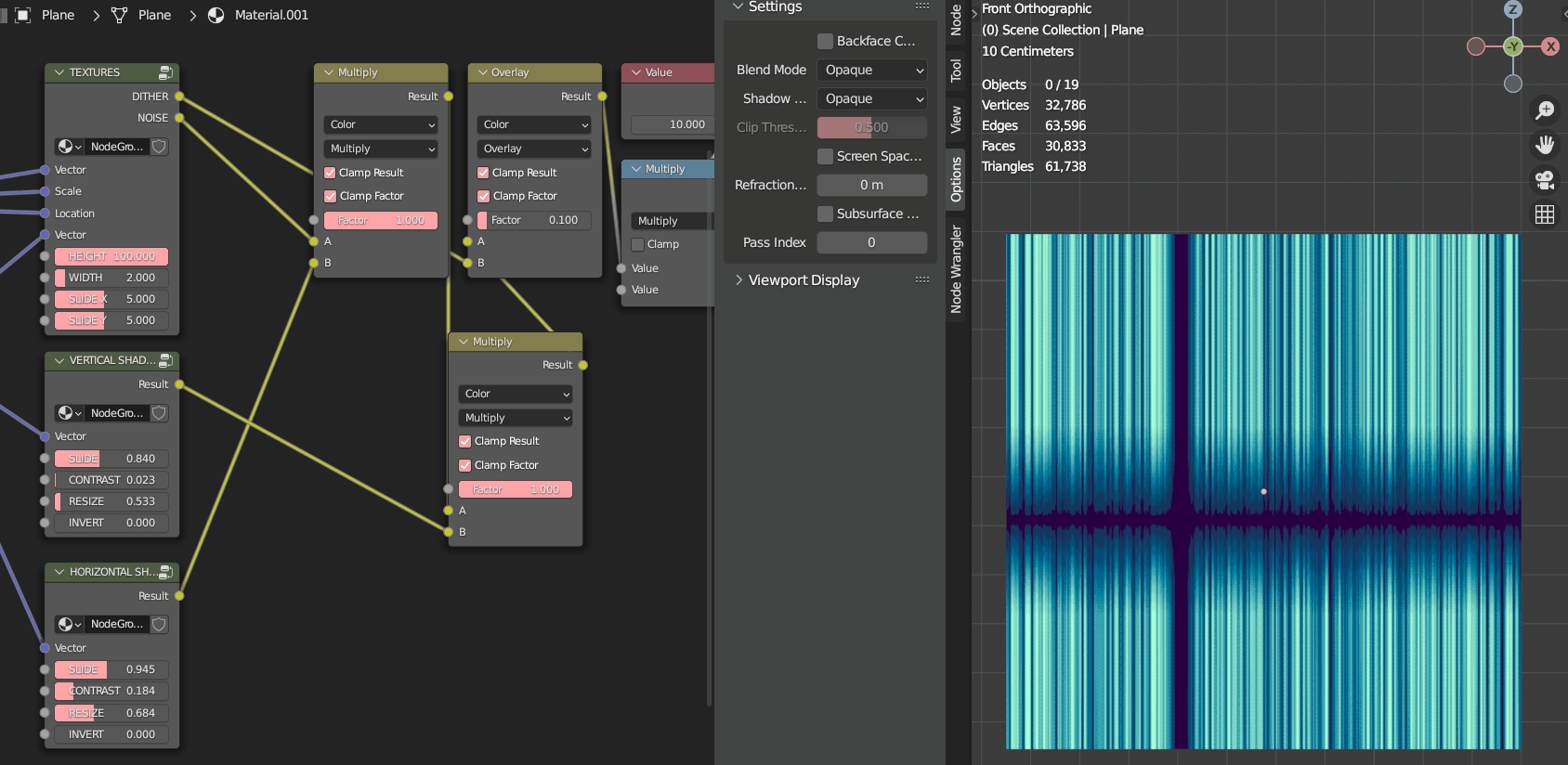The height and width of the screenshot is (765, 1568).
Task: Open node tree browser in HORIZONTAL SHADE node
Action: coord(70,624)
